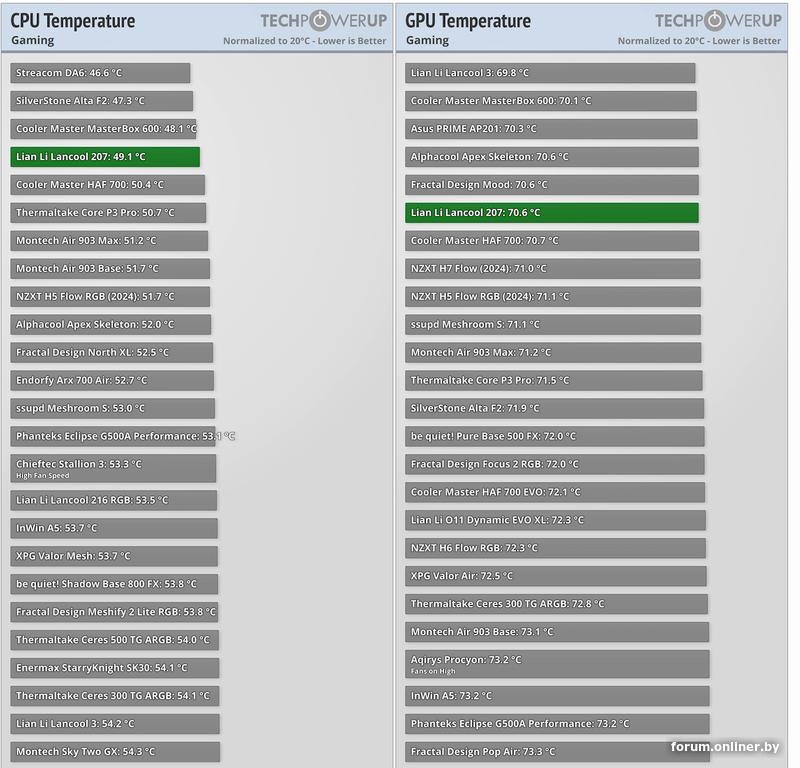The height and width of the screenshot is (768, 800).
Task: Click the 'NZXT H5 Flow RGB (2024): 71.1 °C' bar
Action: point(553,296)
